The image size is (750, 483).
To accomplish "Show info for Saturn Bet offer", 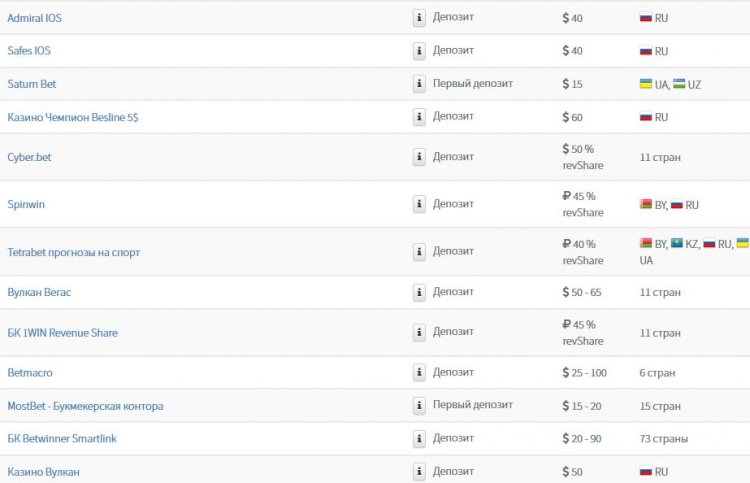I will 419,84.
